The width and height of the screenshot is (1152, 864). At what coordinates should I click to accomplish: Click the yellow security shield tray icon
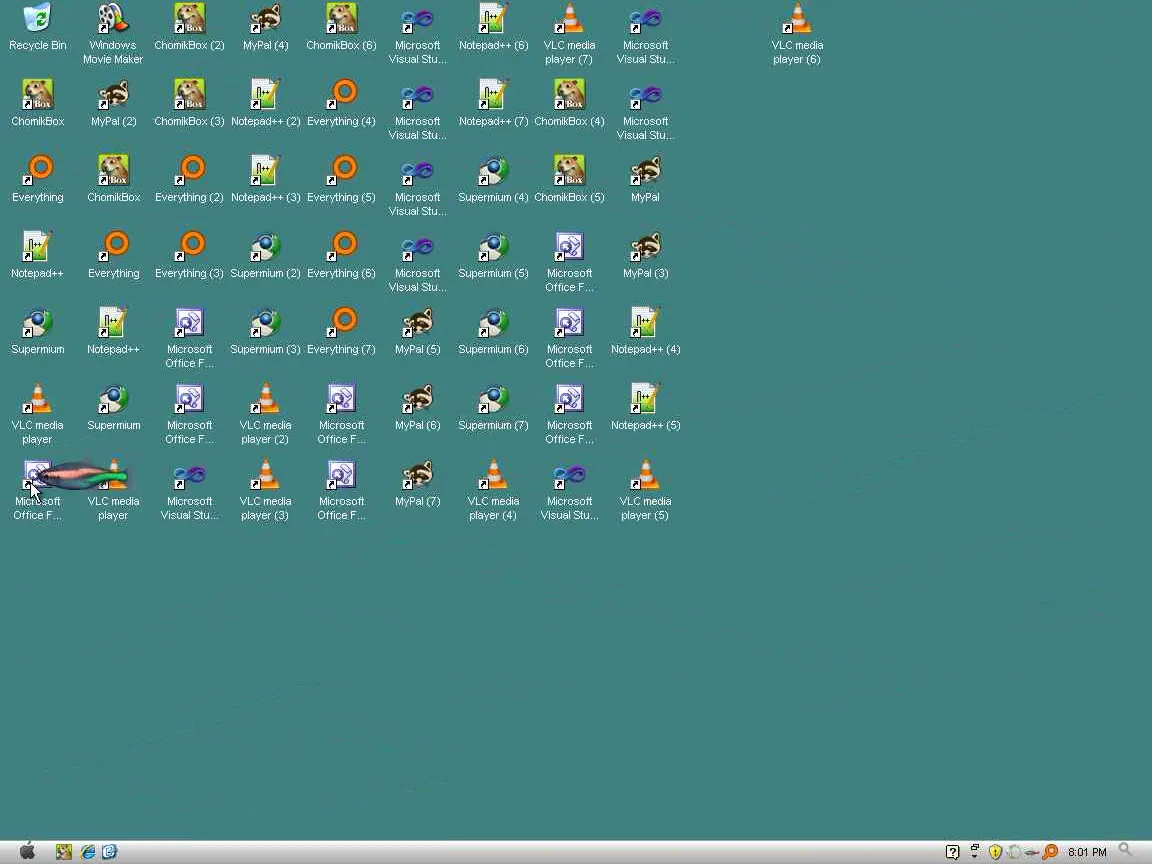coord(996,852)
